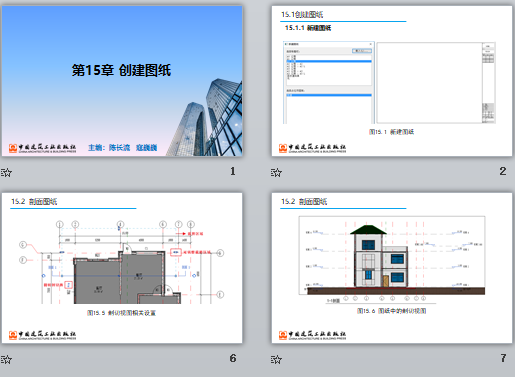Screen dimensions: 515x377
Task: Click the publisher logo on slide 2
Action: click(x=312, y=148)
